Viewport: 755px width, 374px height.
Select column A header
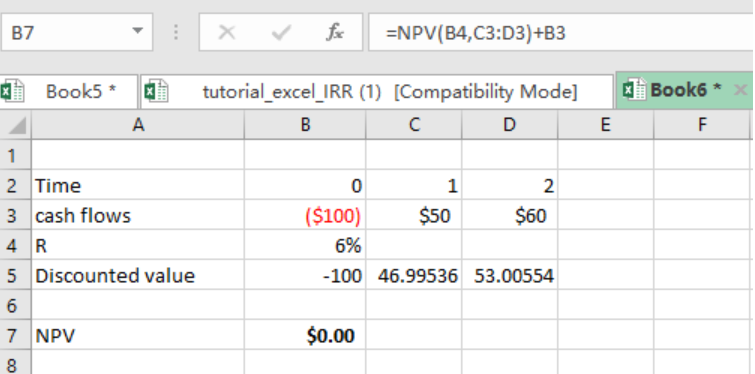[x=138, y=125]
